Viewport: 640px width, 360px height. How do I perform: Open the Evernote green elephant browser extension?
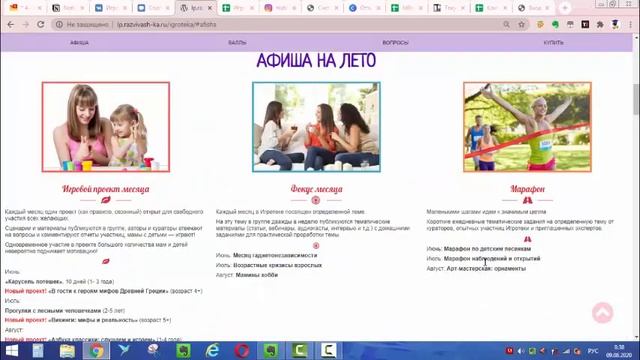(x=555, y=24)
